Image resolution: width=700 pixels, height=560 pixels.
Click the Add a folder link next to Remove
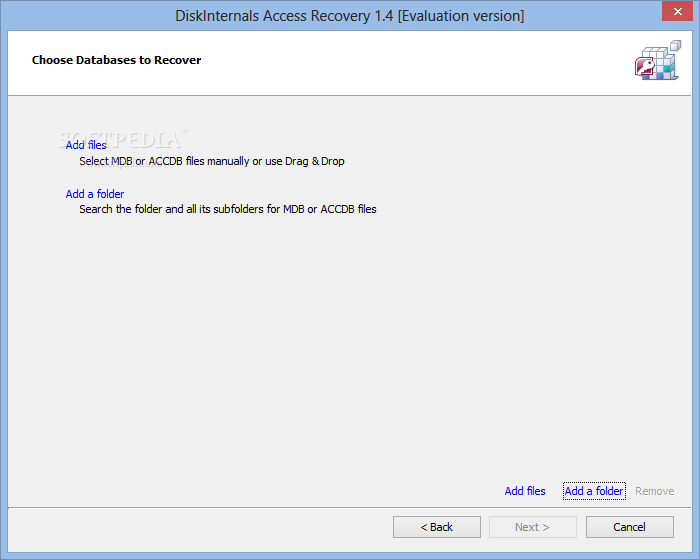tap(594, 491)
